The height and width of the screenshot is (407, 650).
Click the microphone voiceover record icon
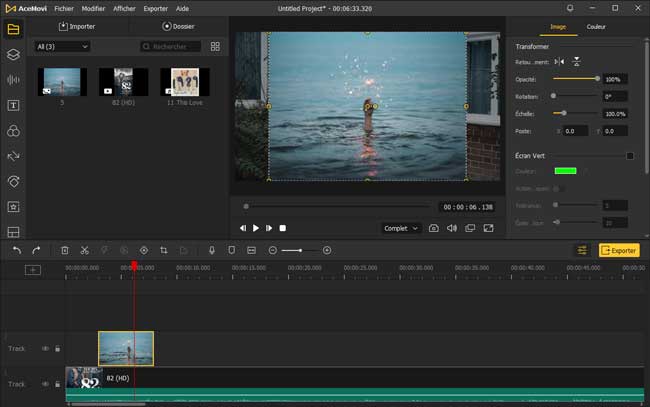click(x=212, y=250)
